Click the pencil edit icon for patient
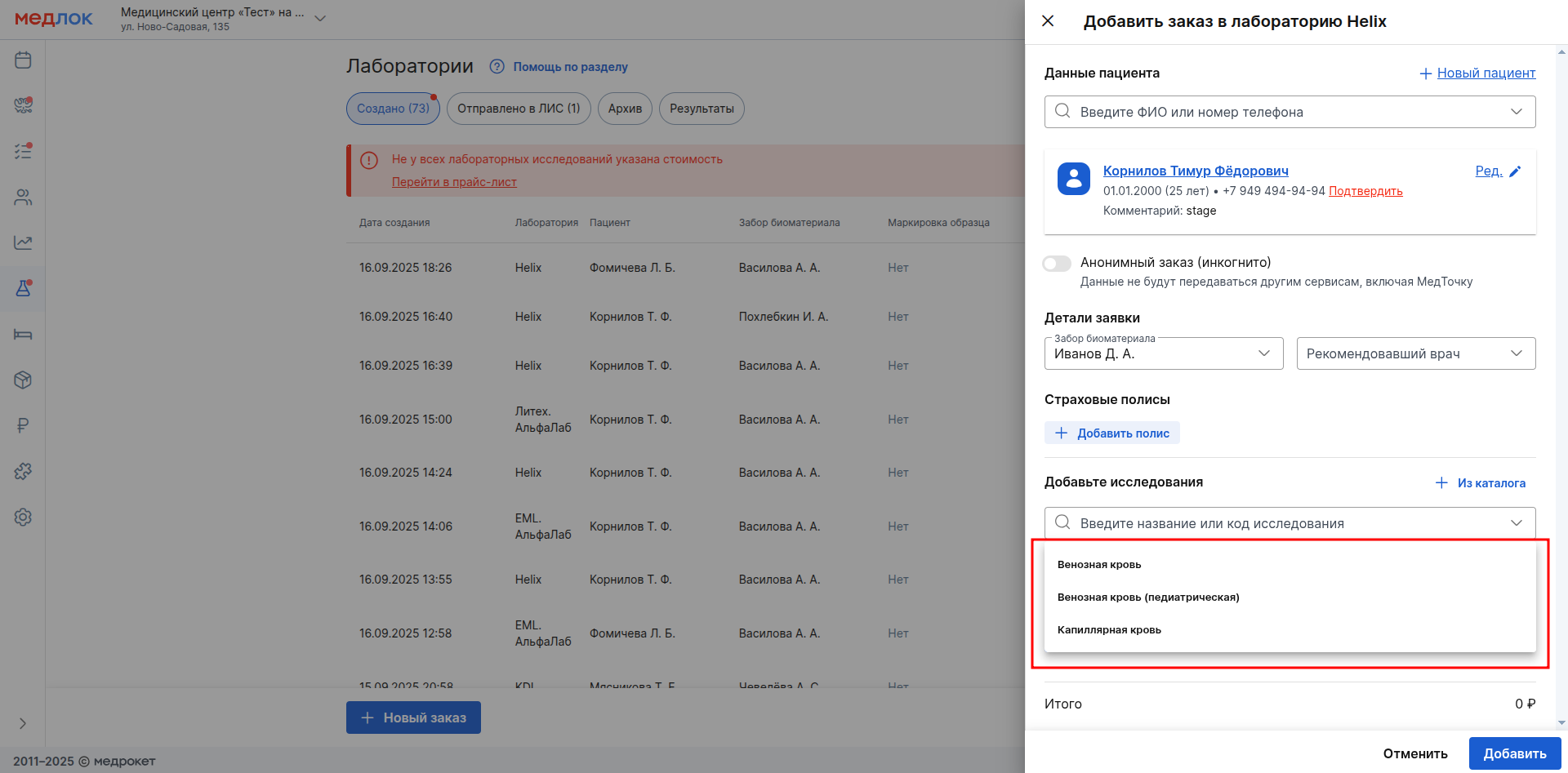Screen dimensions: 1568x773 coord(1515,171)
